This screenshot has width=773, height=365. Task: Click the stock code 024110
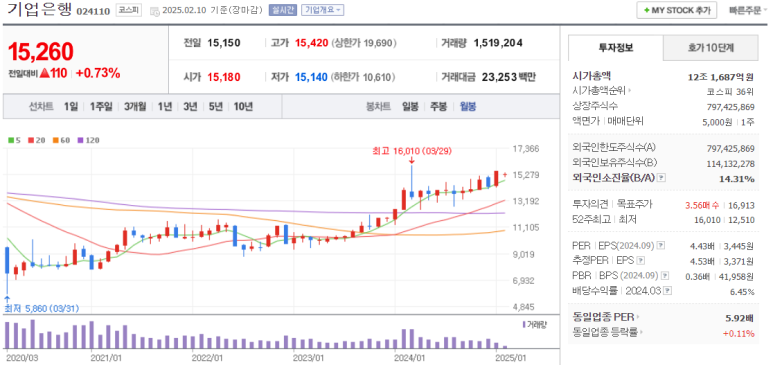(93, 11)
